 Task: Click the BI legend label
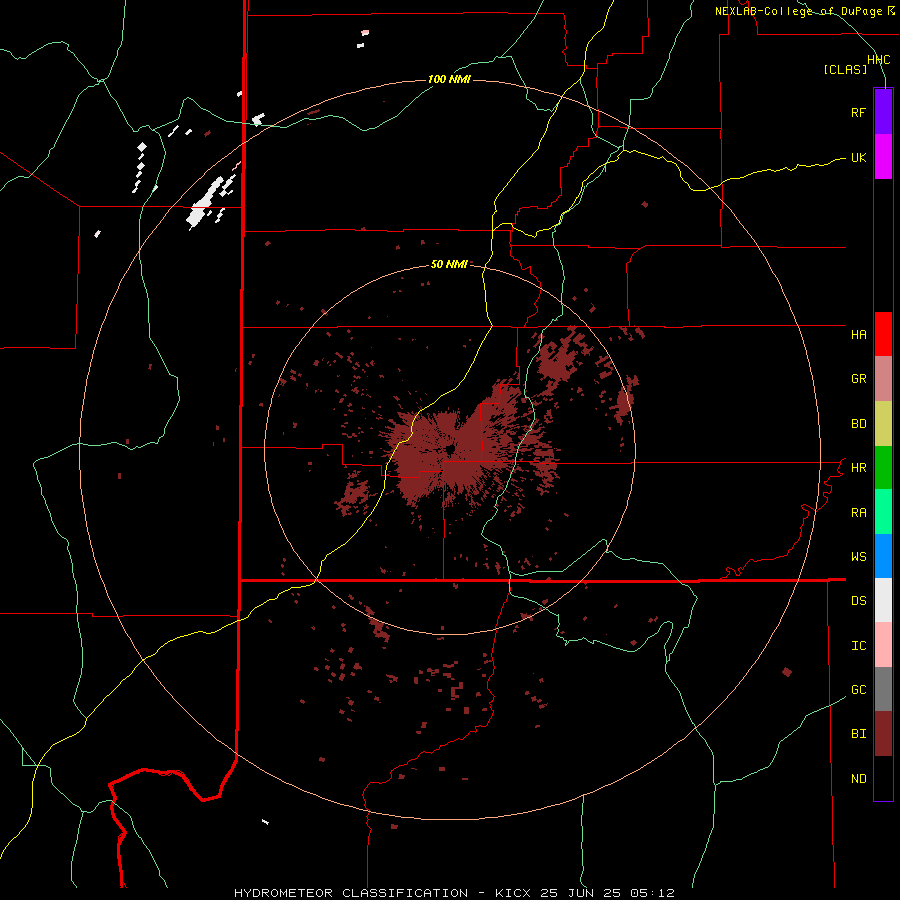point(858,734)
